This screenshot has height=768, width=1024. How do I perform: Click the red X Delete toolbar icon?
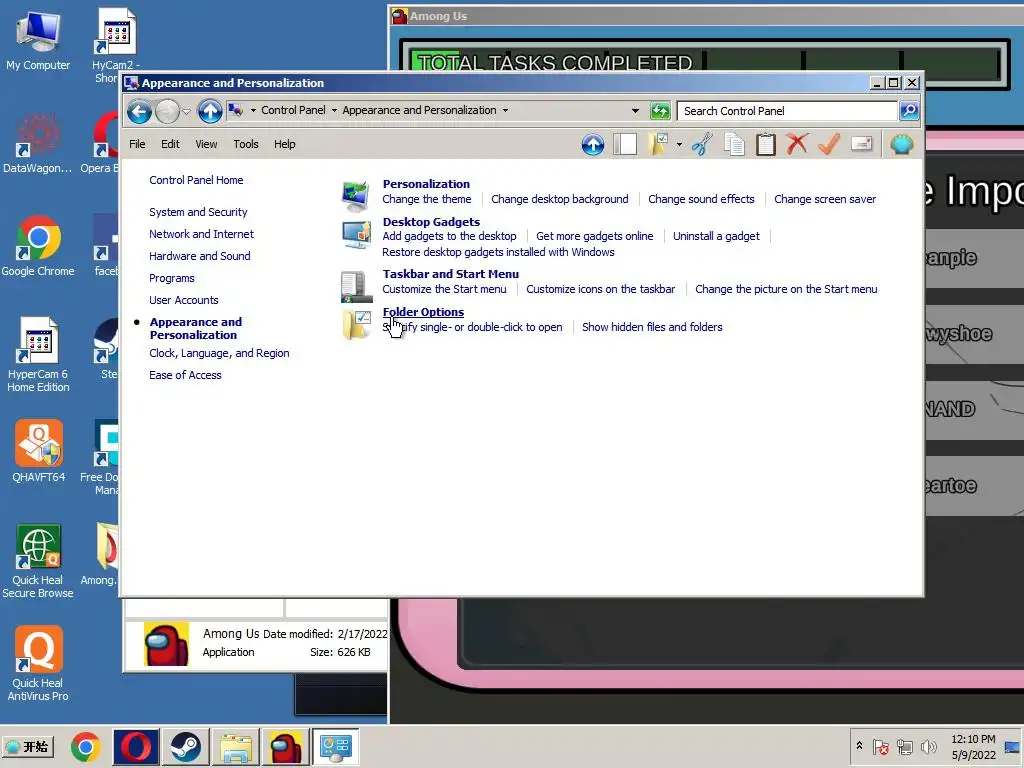tap(797, 144)
